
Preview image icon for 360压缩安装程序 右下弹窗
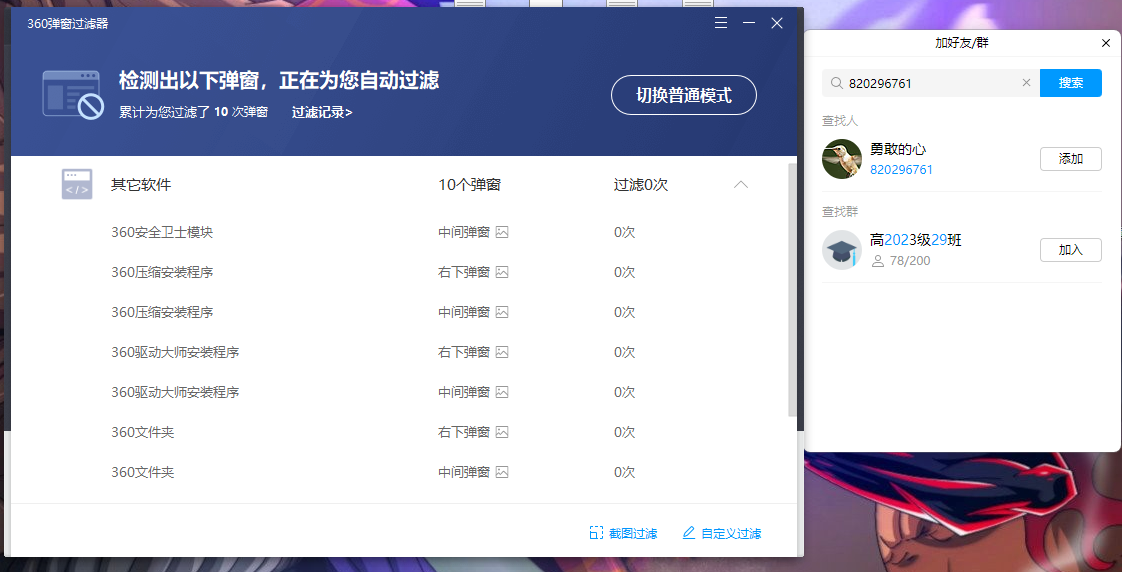pyautogui.click(x=502, y=272)
